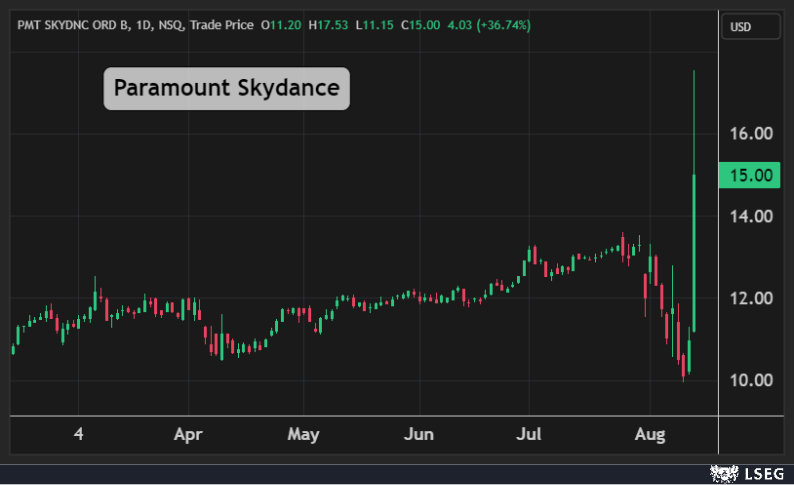
Task: Click the green 15.00 current price tag
Action: point(749,175)
